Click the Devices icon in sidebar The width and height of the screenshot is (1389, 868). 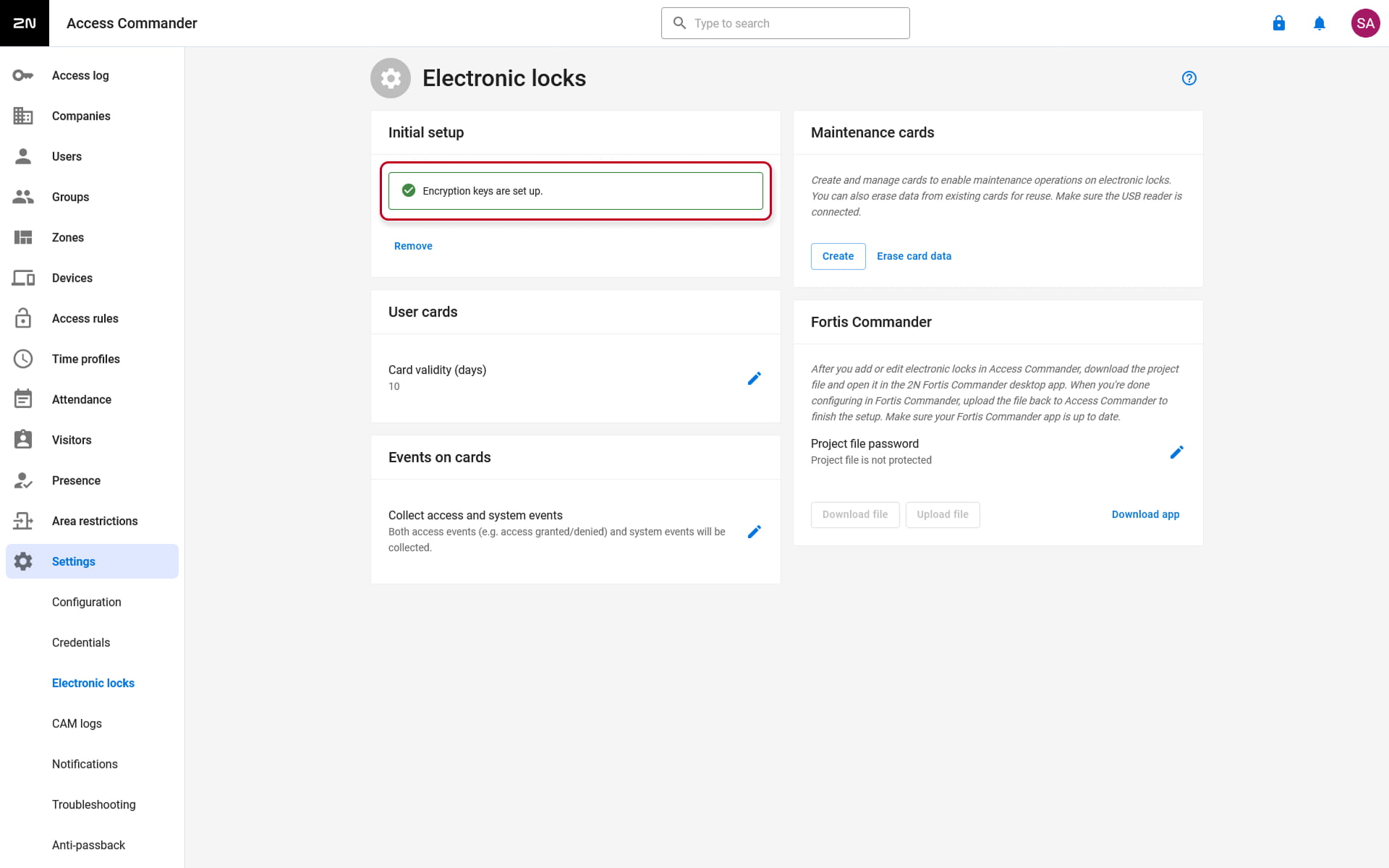coord(23,278)
